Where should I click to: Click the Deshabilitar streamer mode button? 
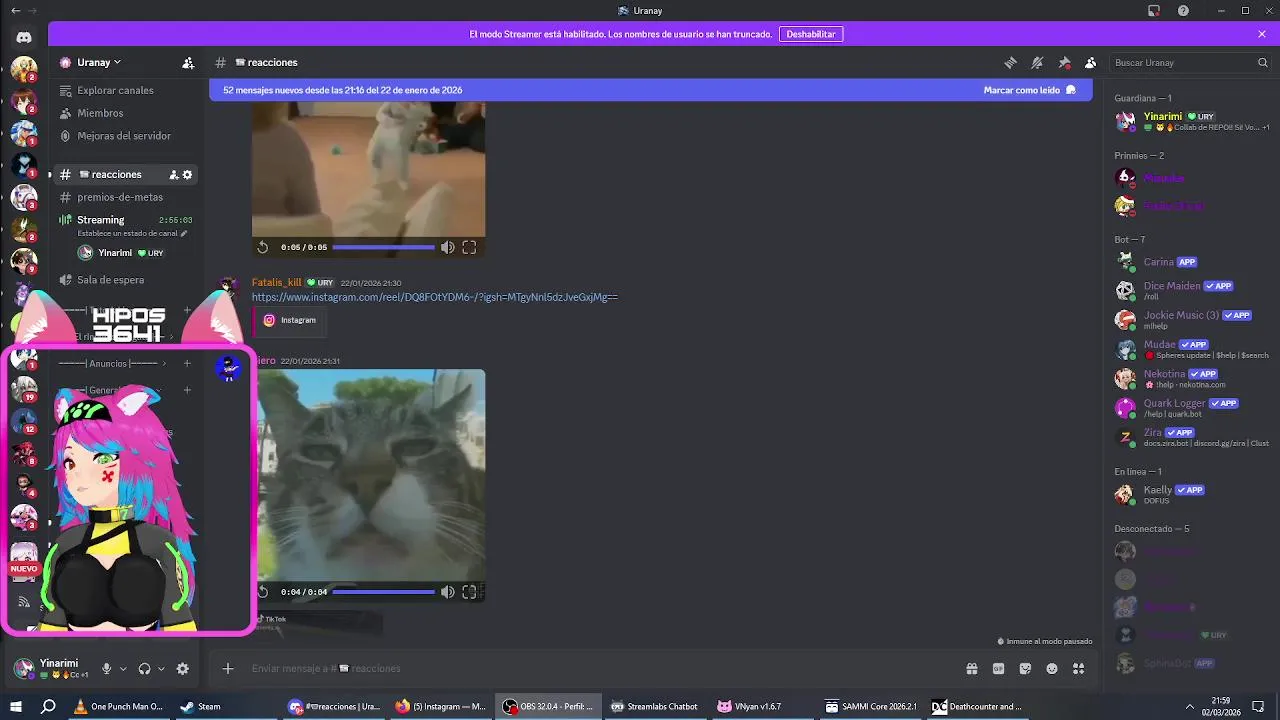point(811,34)
